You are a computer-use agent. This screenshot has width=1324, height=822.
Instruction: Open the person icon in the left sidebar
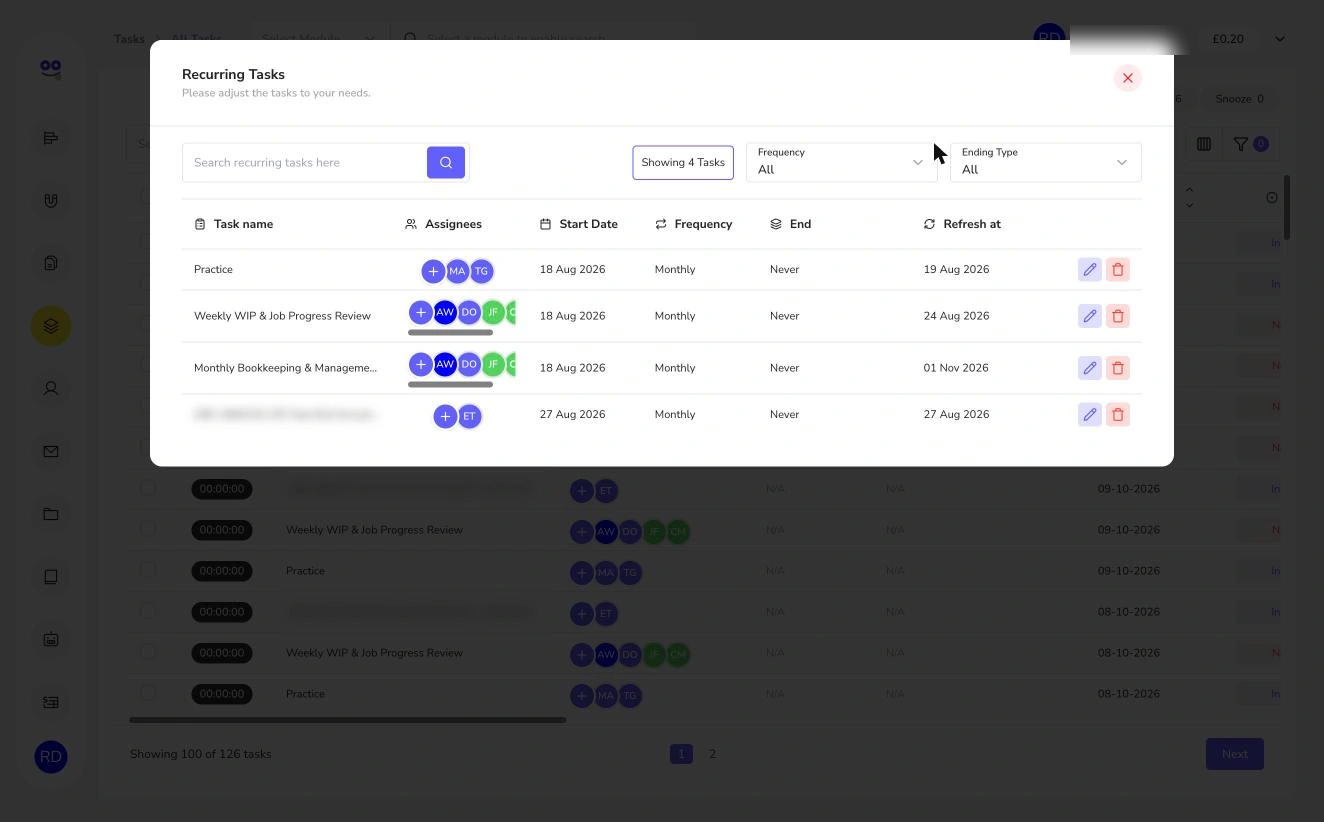[x=51, y=388]
